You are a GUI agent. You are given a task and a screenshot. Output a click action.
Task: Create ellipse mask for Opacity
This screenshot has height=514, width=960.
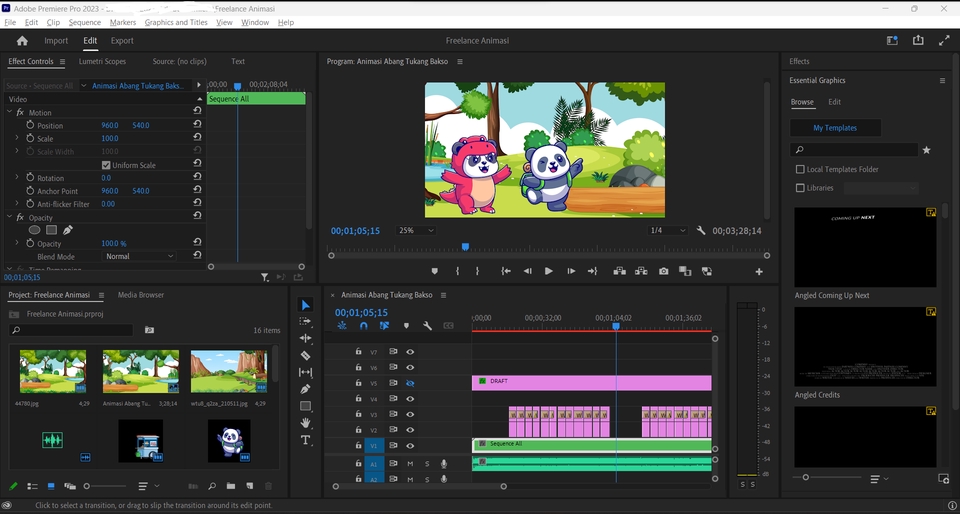click(x=35, y=230)
